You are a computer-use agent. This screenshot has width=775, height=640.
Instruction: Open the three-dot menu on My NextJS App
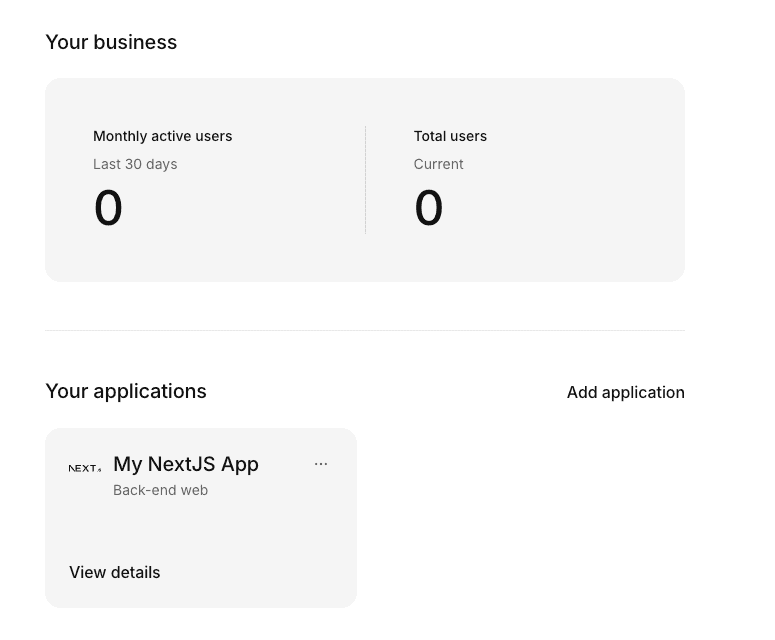321,464
